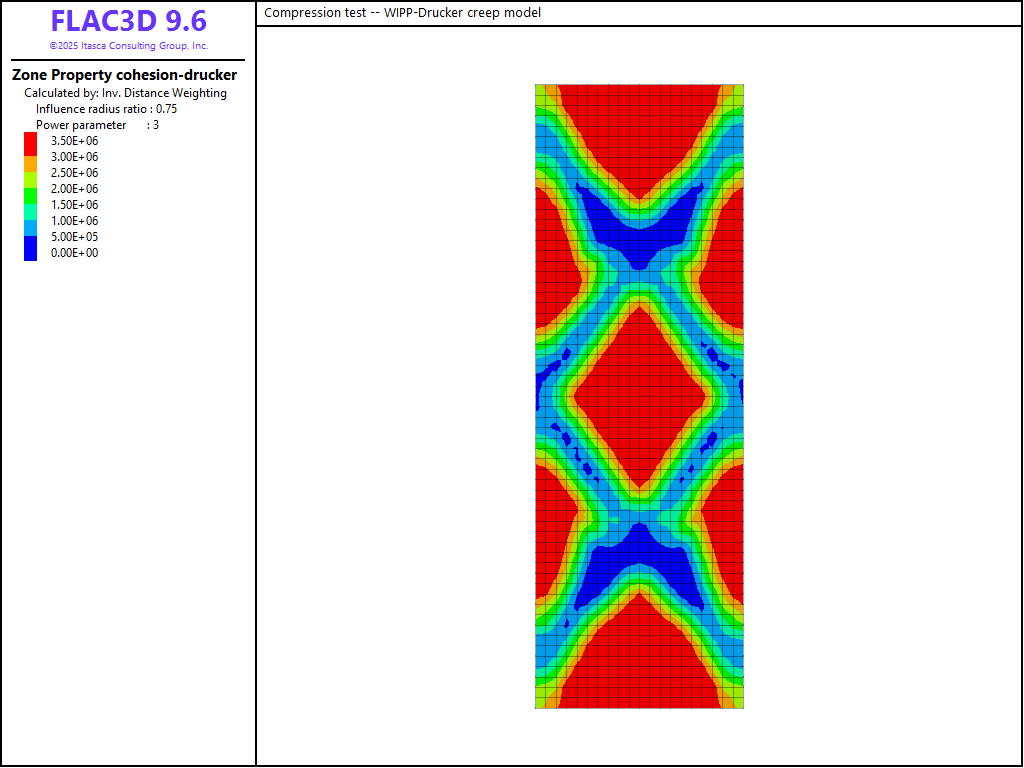Viewport: 1024px width, 768px height.
Task: Click the Power parameter 3 entry
Action: [x=97, y=125]
